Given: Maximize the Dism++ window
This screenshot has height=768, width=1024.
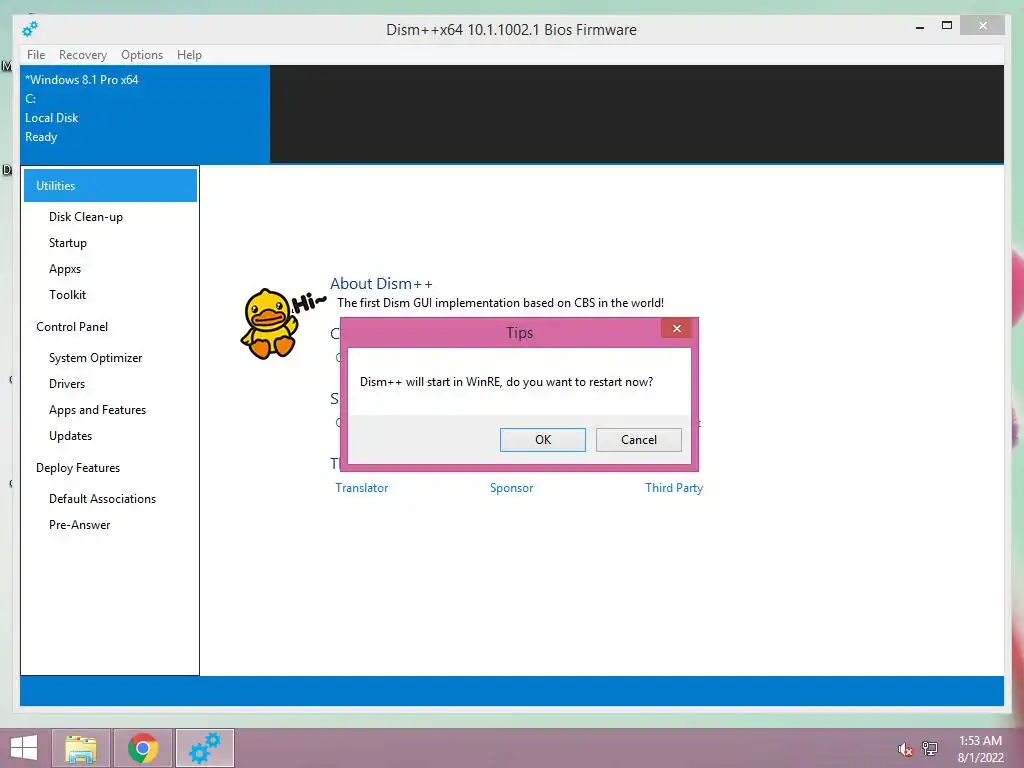Looking at the screenshot, I should tap(947, 25).
